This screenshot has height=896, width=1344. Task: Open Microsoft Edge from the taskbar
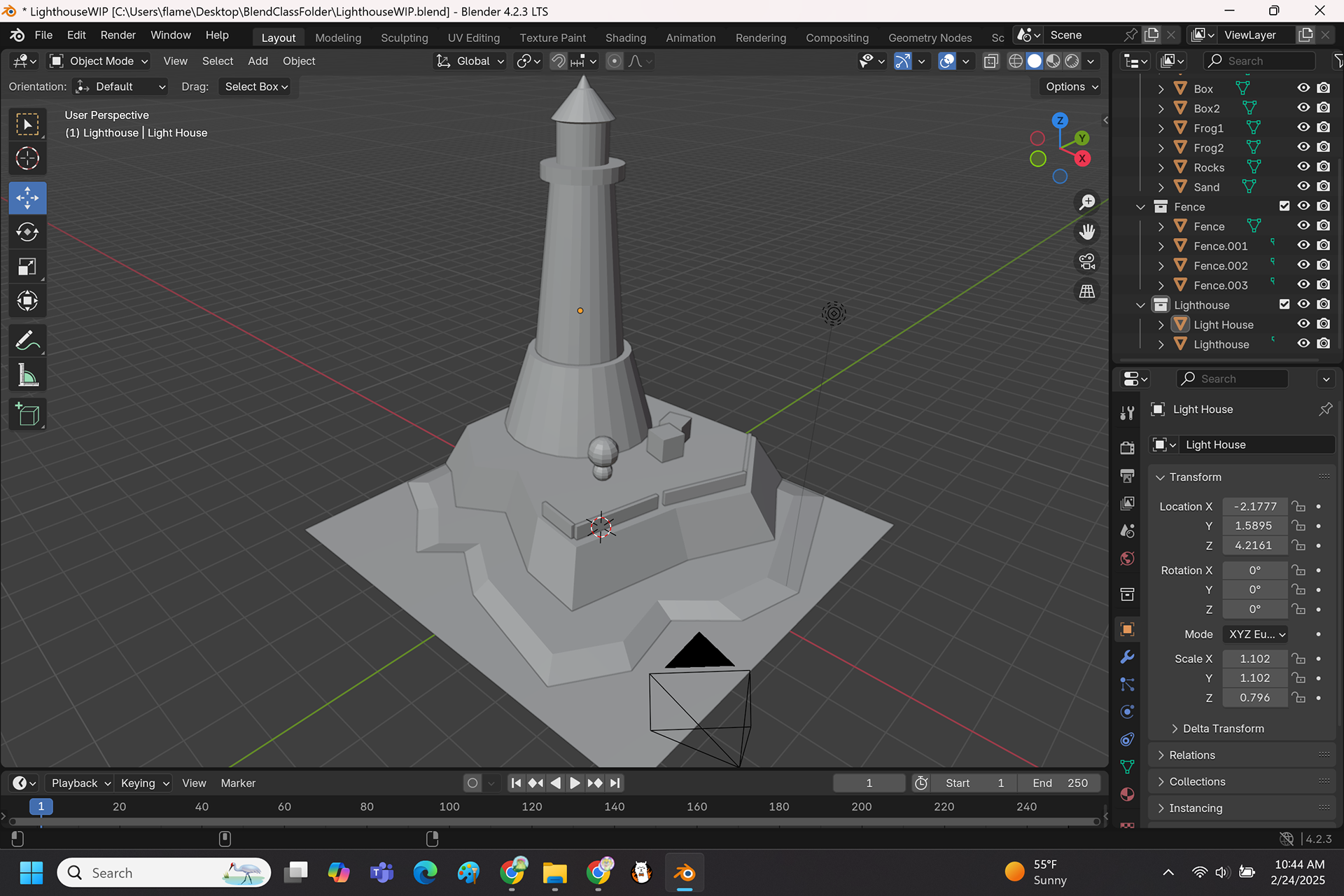[425, 873]
